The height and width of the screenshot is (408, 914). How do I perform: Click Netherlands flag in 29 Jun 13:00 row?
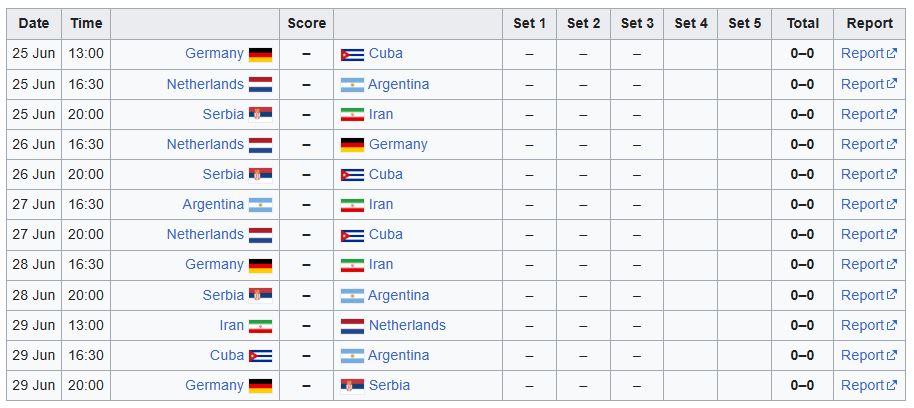[352, 326]
